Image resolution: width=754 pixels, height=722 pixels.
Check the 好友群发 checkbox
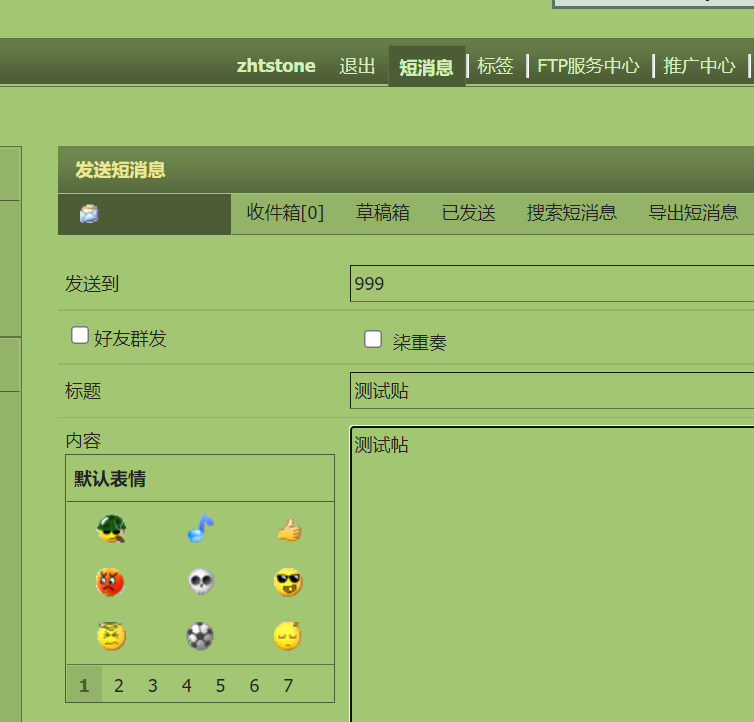(80, 335)
